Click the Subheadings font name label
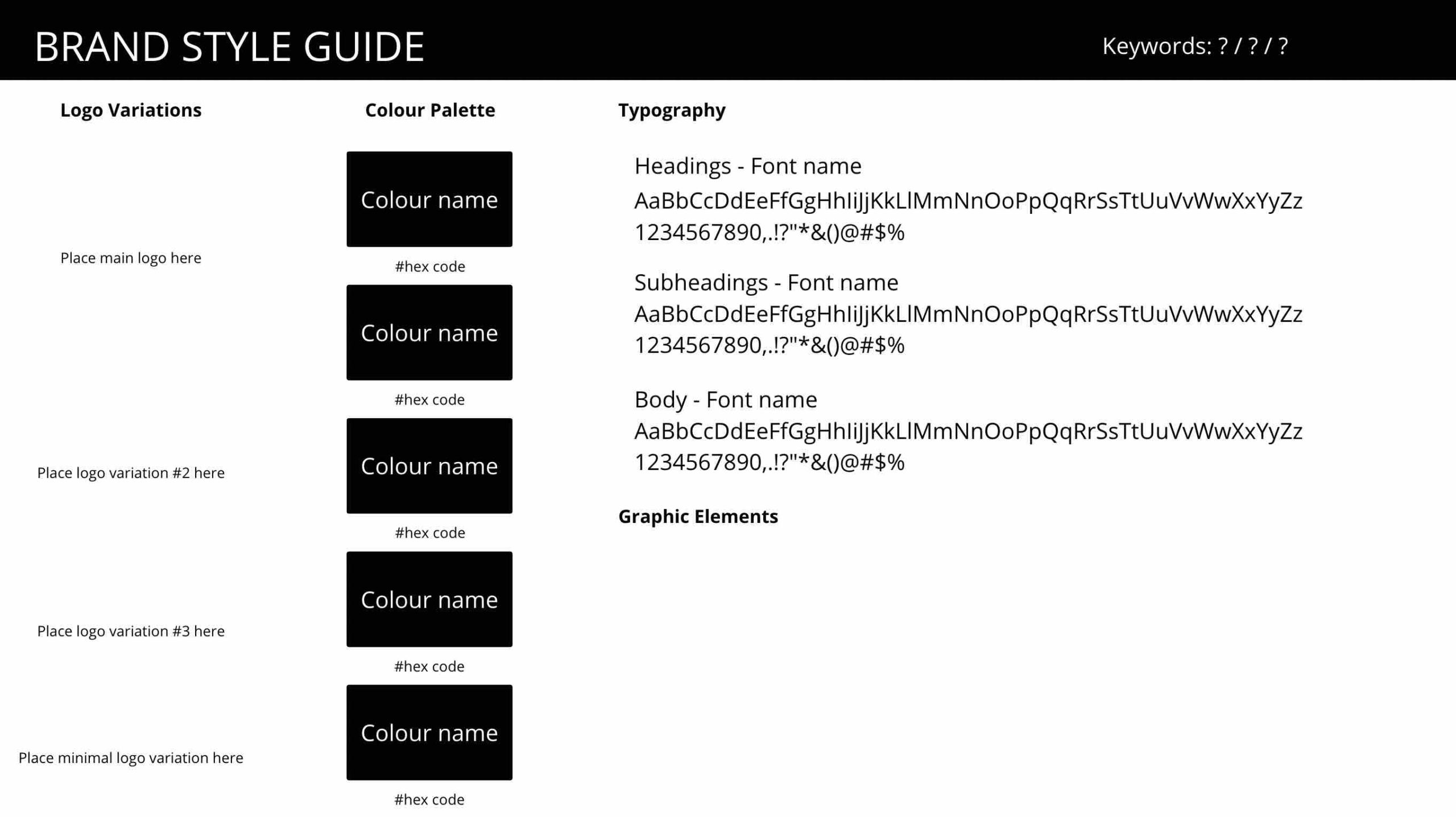 click(x=765, y=281)
